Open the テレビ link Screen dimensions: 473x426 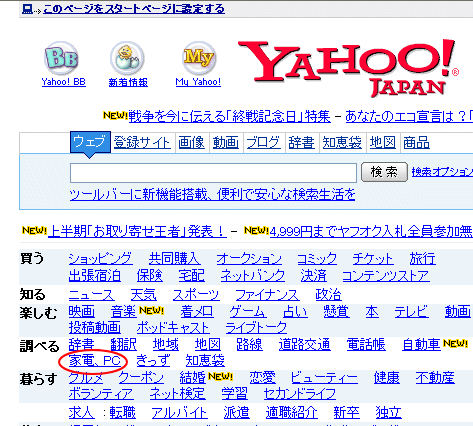[412, 312]
